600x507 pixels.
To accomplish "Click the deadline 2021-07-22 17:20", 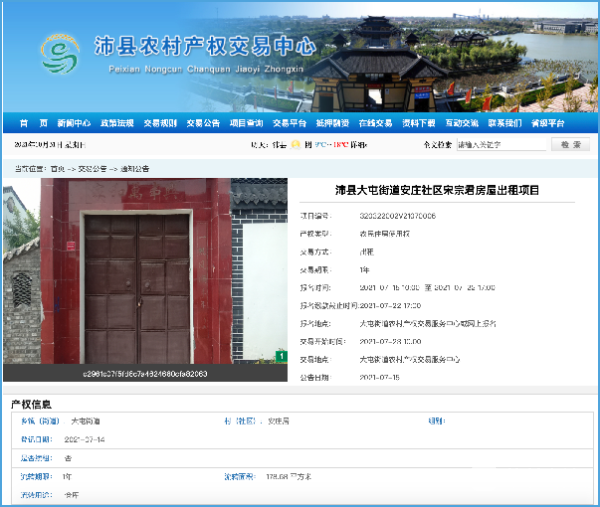I will [390, 305].
